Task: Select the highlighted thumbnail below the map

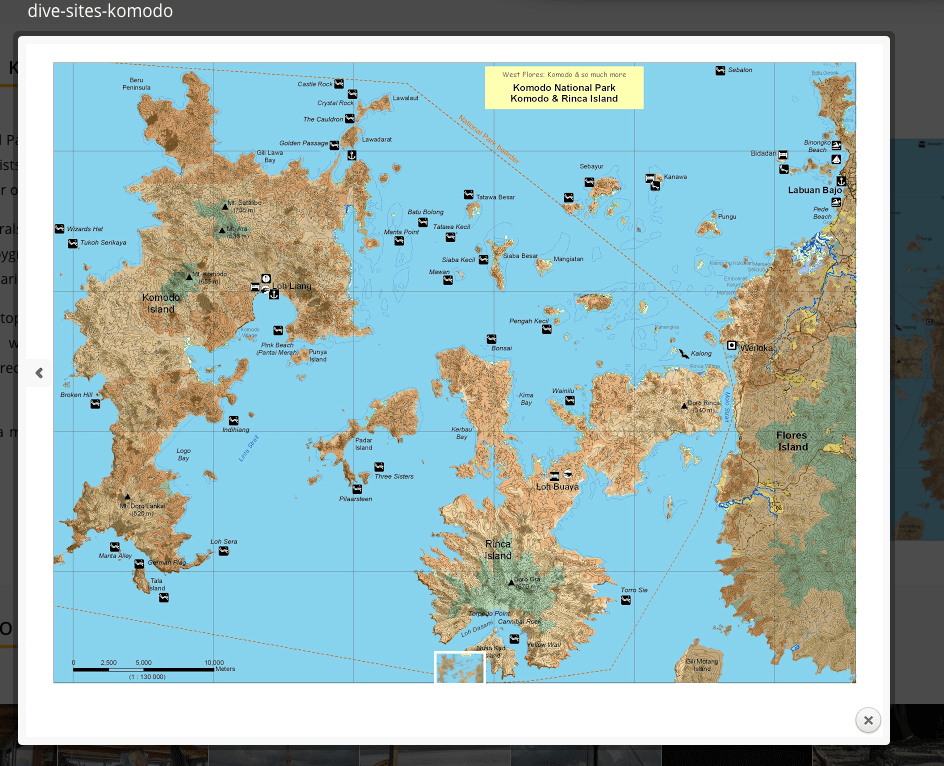Action: (x=459, y=668)
